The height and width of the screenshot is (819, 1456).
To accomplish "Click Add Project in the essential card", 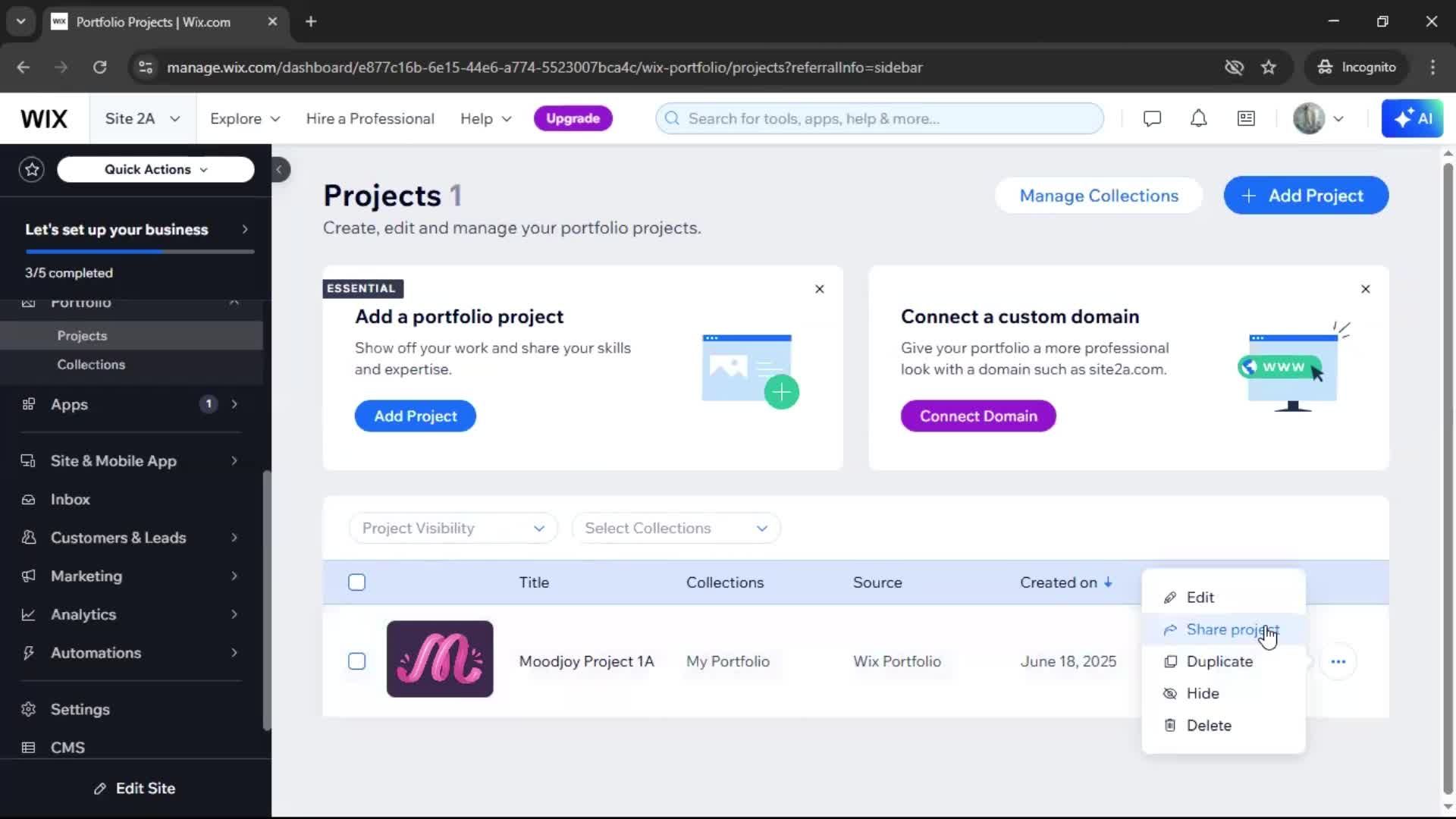I will click(x=415, y=416).
